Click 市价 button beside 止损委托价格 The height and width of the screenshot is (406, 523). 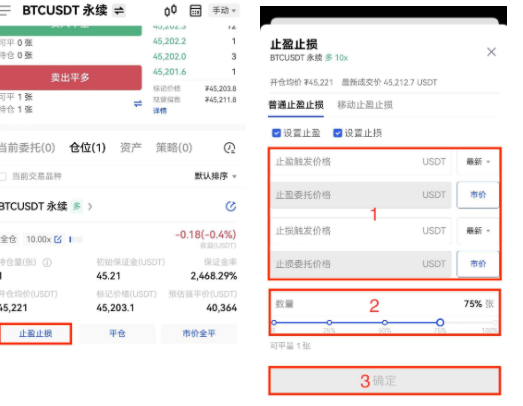[478, 264]
